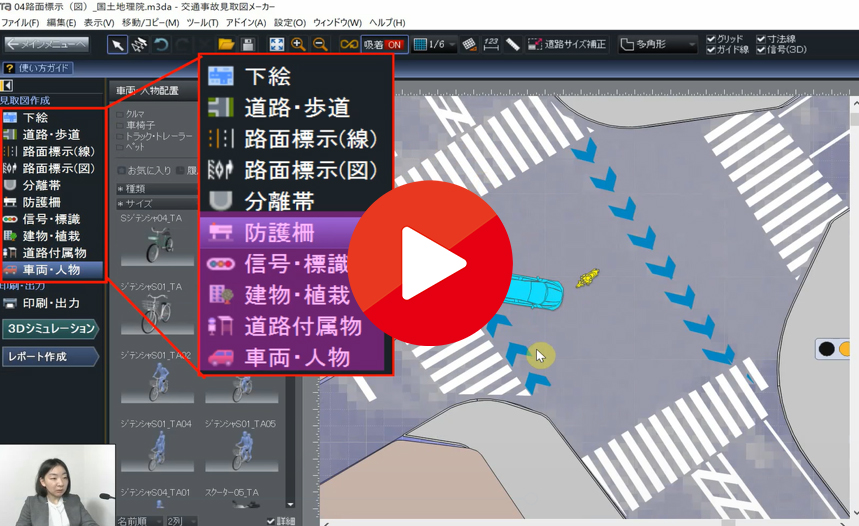The image size is (859, 526).
Task: Click the open folder icon in toolbar
Action: [x=226, y=45]
